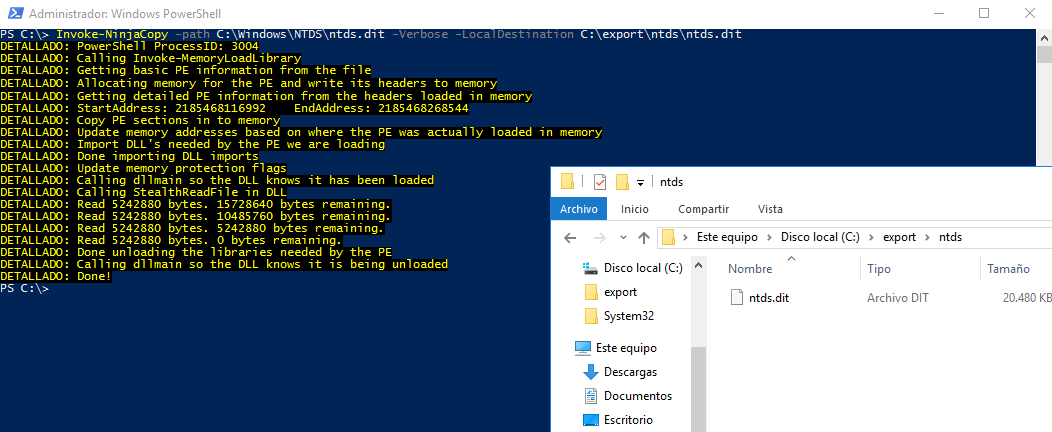
Task: Click the System32 folder icon
Action: tap(591, 316)
